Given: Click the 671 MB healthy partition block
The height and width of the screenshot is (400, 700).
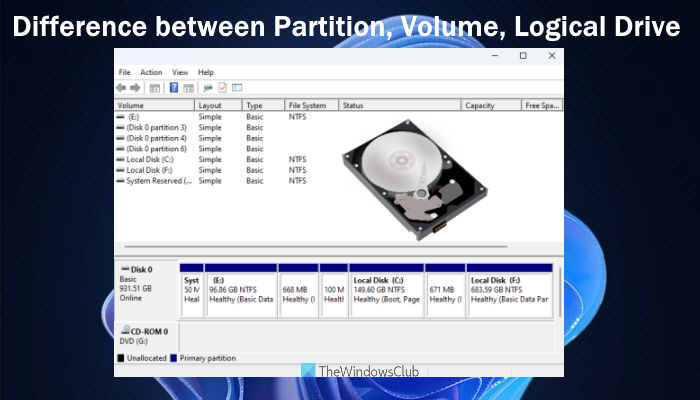Looking at the screenshot, I should coord(446,290).
